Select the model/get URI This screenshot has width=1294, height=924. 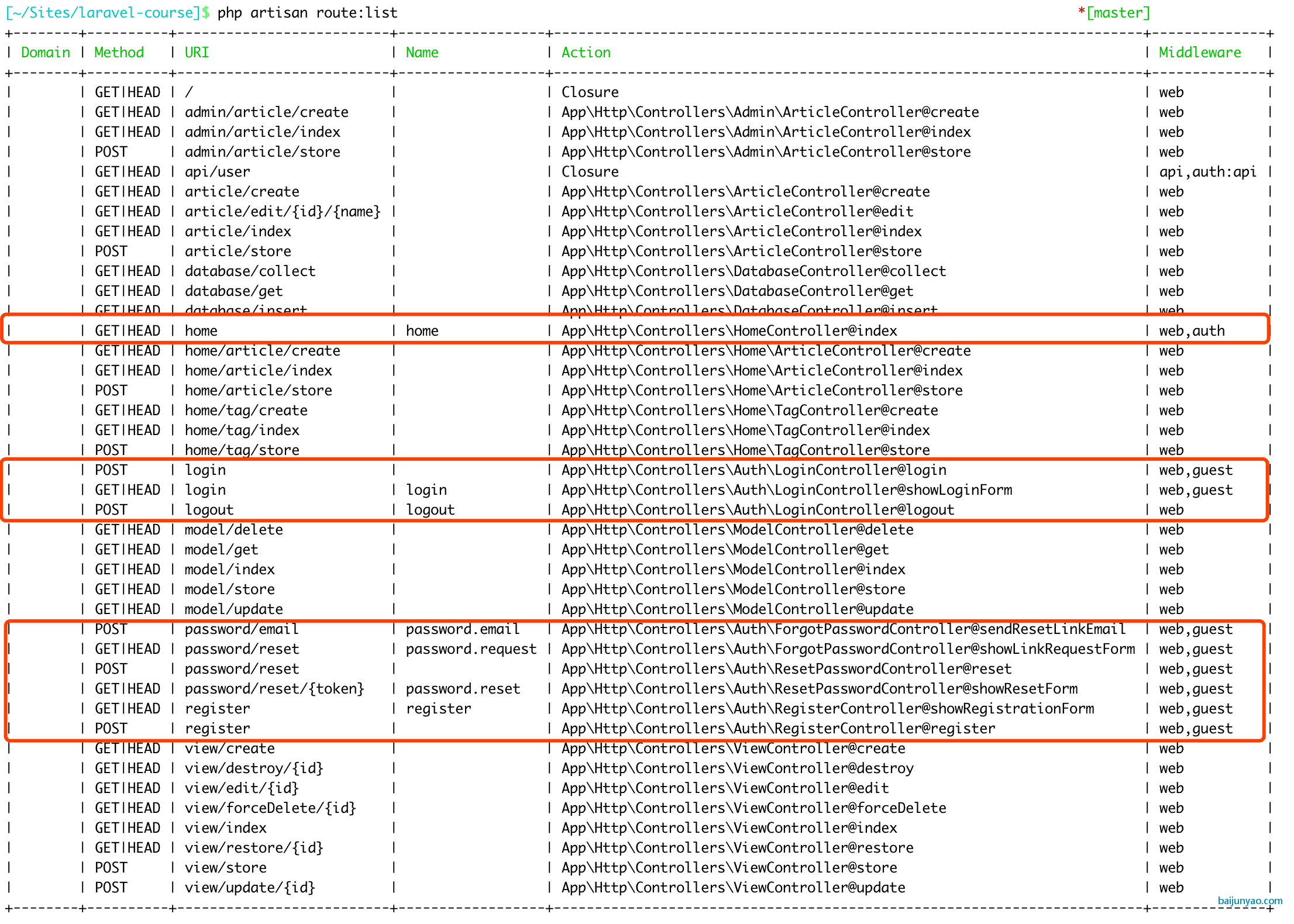(221, 550)
